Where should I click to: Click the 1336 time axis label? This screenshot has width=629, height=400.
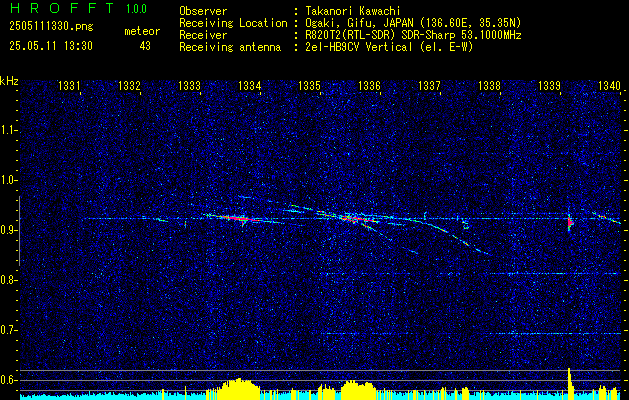click(x=369, y=85)
